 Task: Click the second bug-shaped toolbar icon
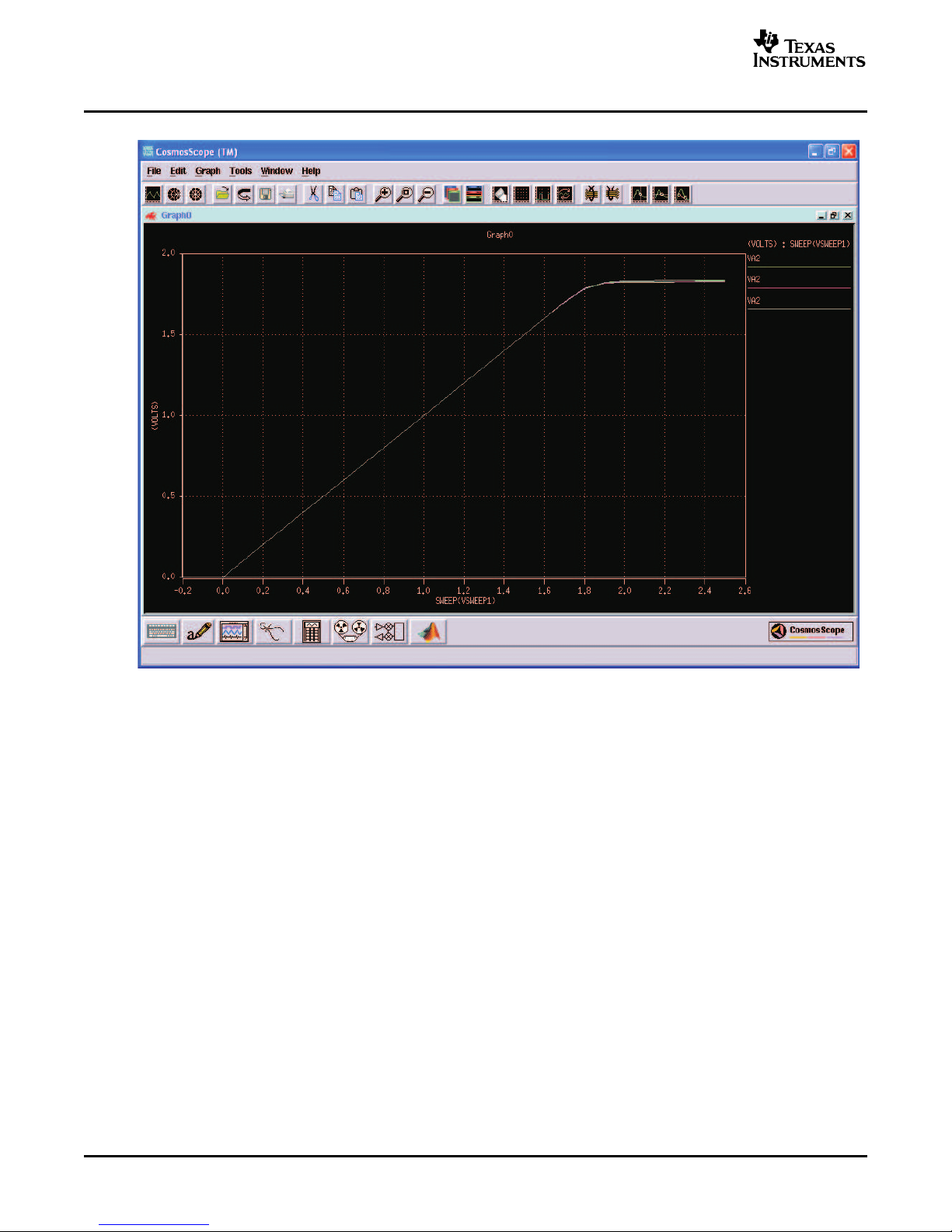[x=613, y=194]
